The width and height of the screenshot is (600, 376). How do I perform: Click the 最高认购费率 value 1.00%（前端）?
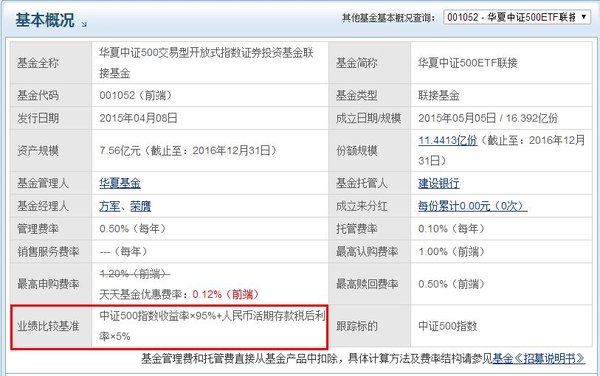452,252
